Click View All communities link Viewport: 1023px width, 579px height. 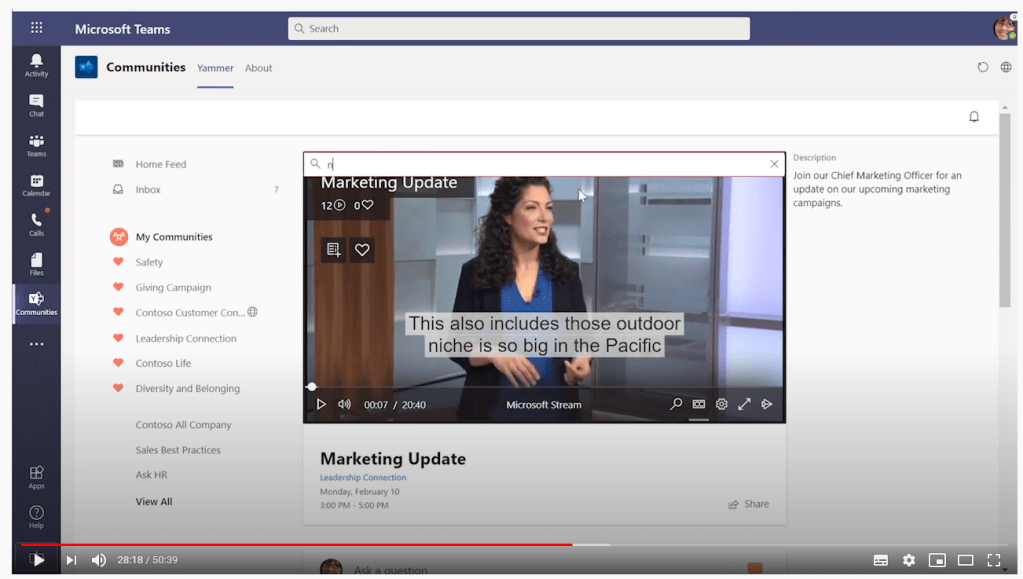[x=154, y=502]
